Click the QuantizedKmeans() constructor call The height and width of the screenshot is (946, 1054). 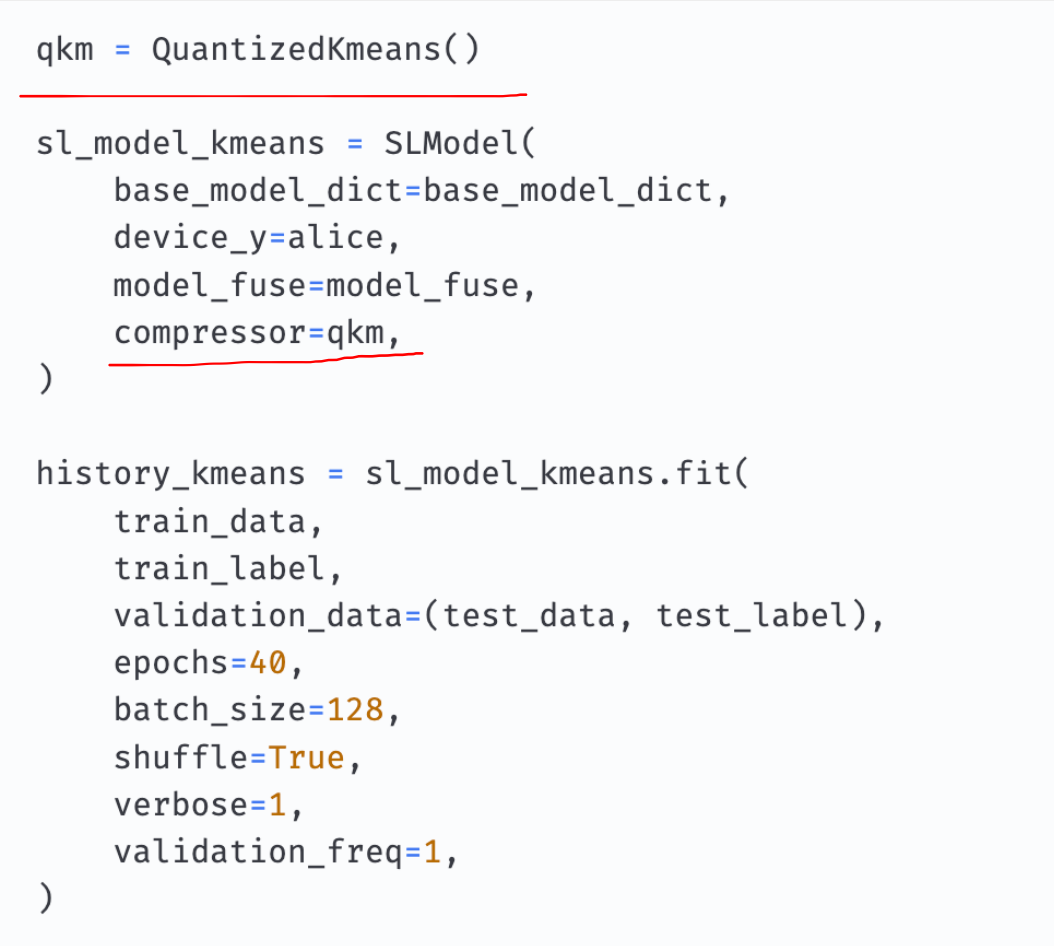click(315, 50)
